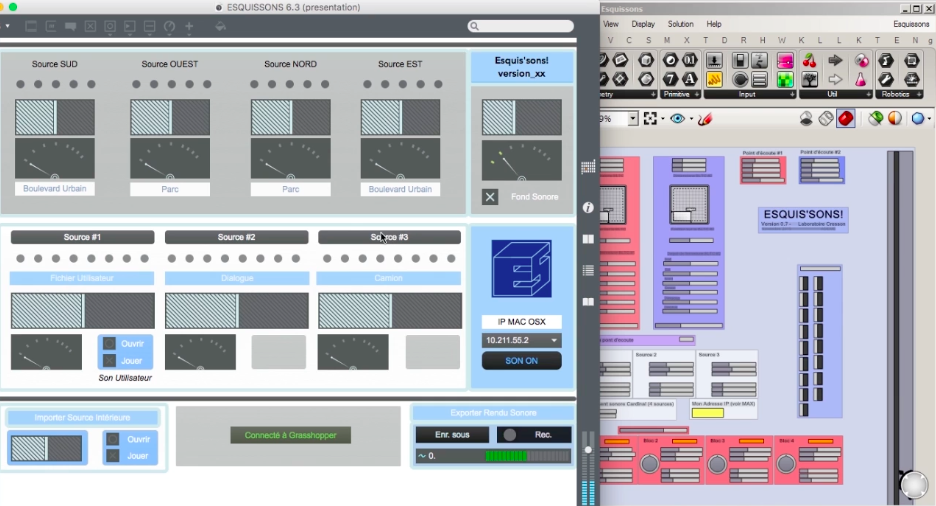The height and width of the screenshot is (506, 936).
Task: Toggle Jouer checkbox under Source #1
Action: coord(109,360)
